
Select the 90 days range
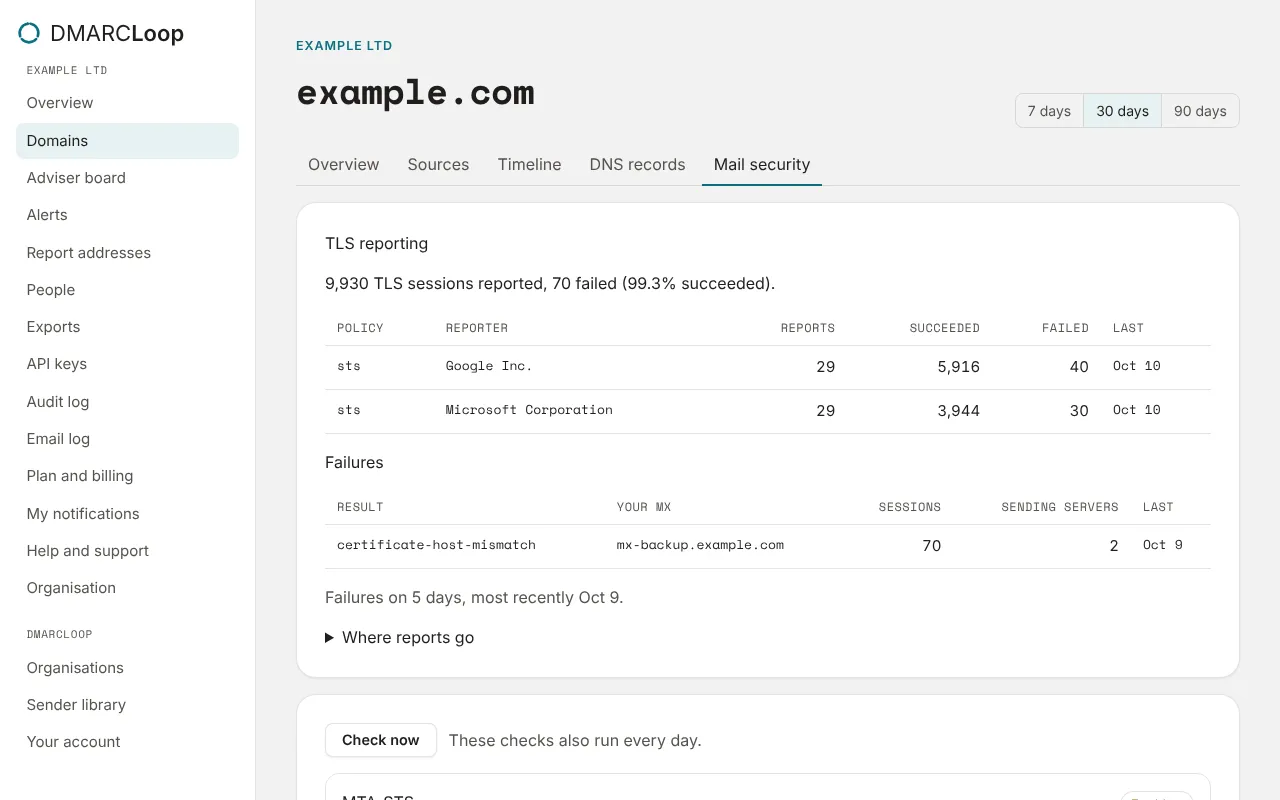(x=1200, y=111)
